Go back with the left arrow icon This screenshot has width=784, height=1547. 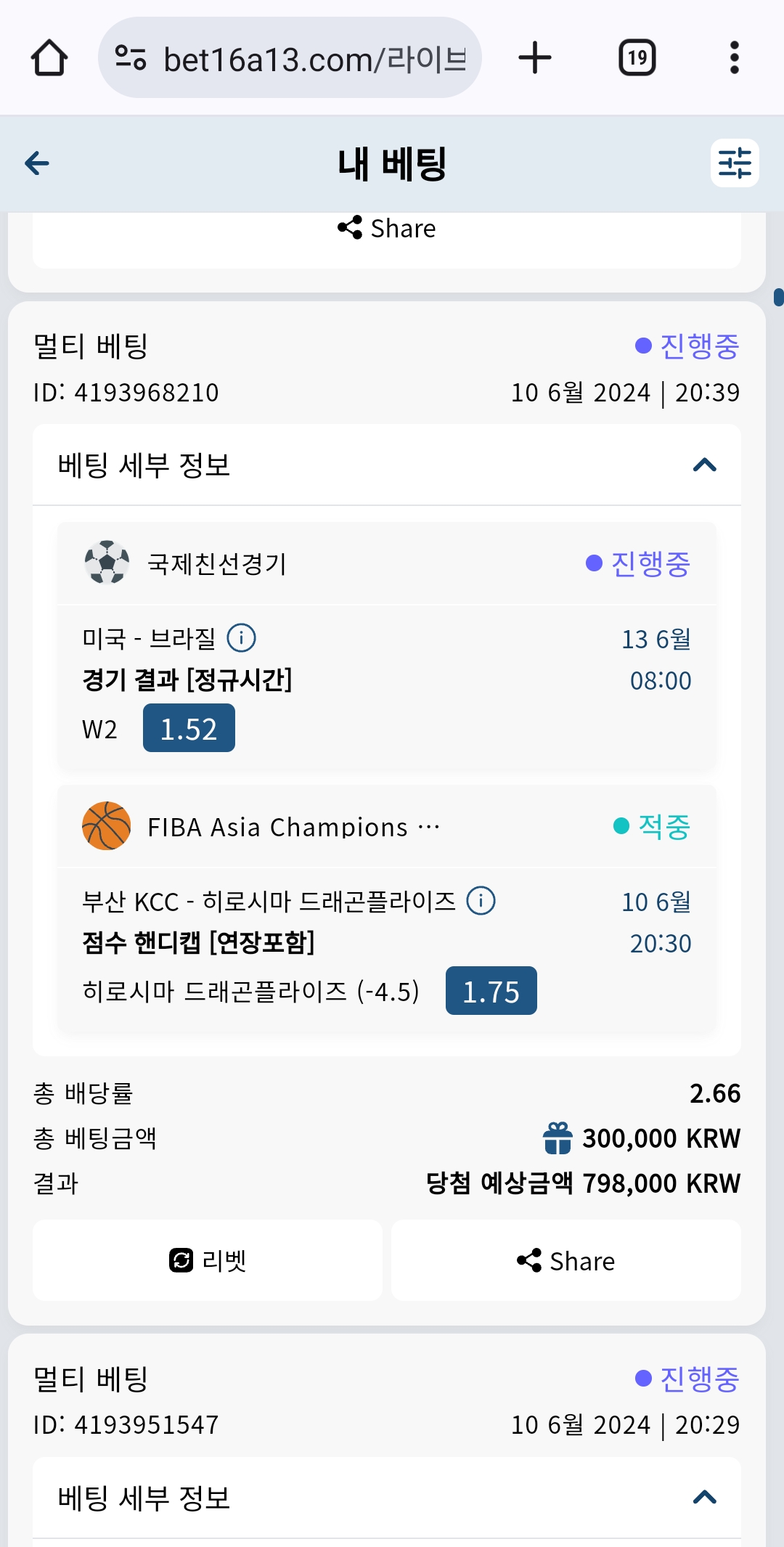(37, 163)
